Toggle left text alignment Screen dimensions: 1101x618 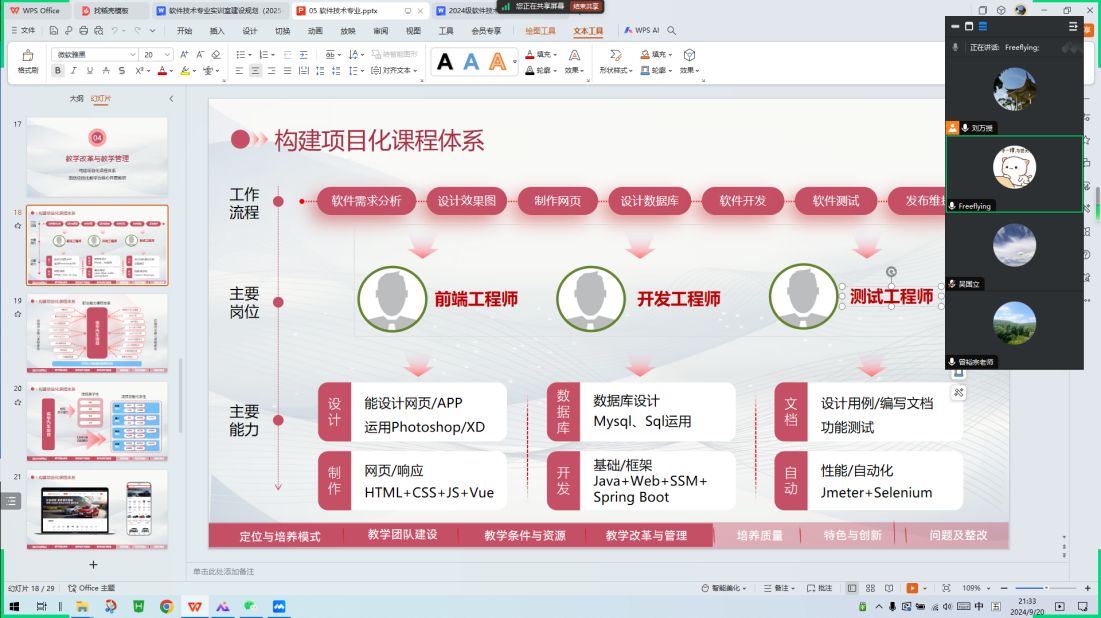tap(239, 70)
